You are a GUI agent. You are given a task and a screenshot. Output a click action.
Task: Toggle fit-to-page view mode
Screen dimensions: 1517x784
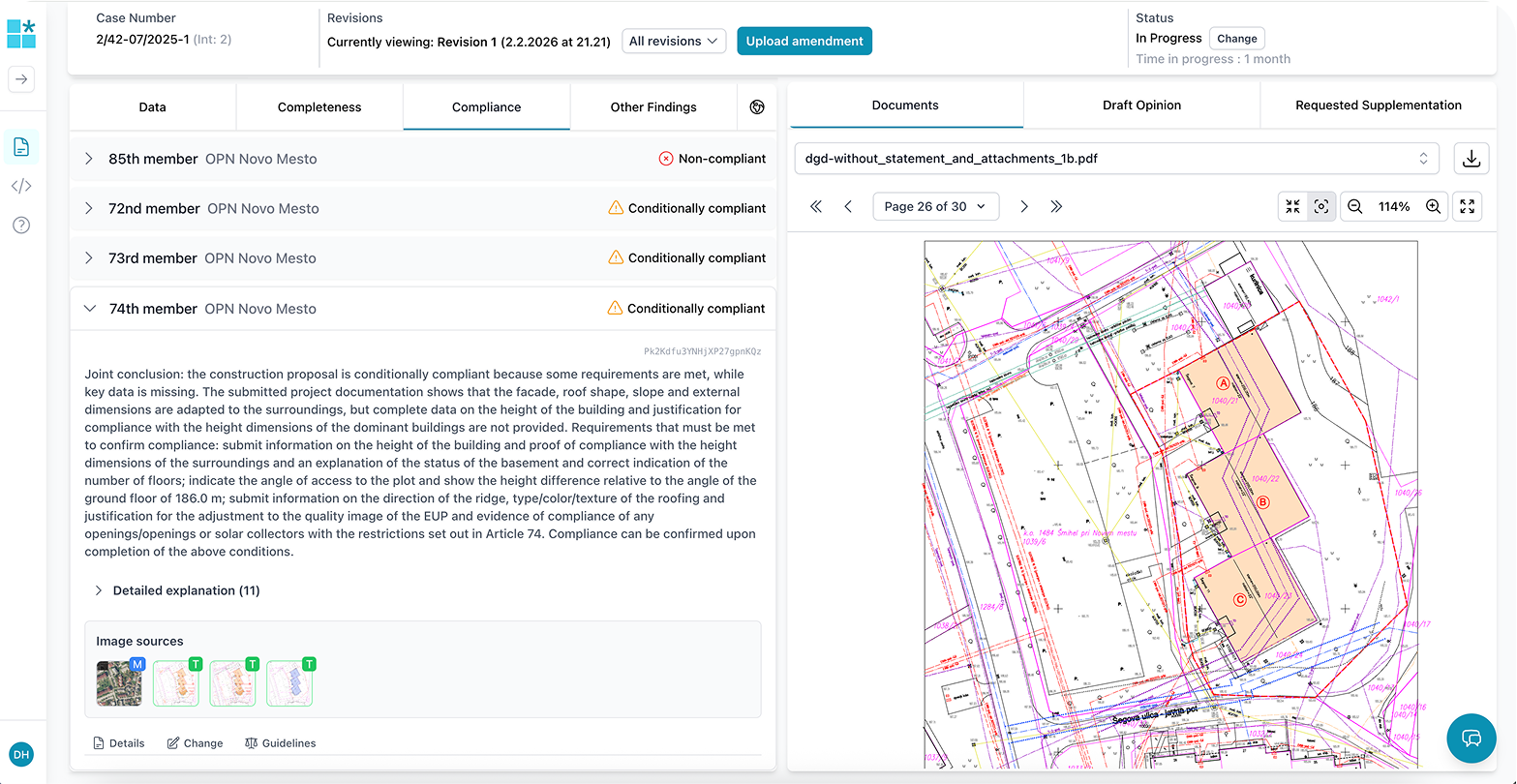point(1320,206)
